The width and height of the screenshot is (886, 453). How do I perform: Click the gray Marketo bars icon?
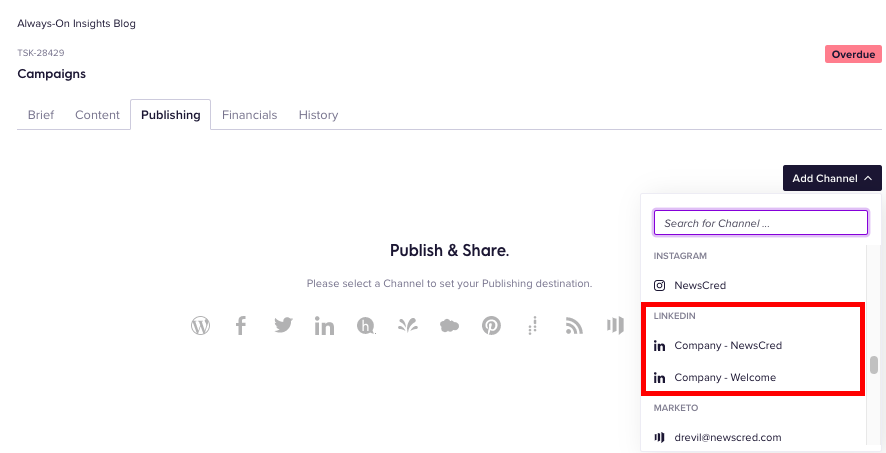click(615, 326)
